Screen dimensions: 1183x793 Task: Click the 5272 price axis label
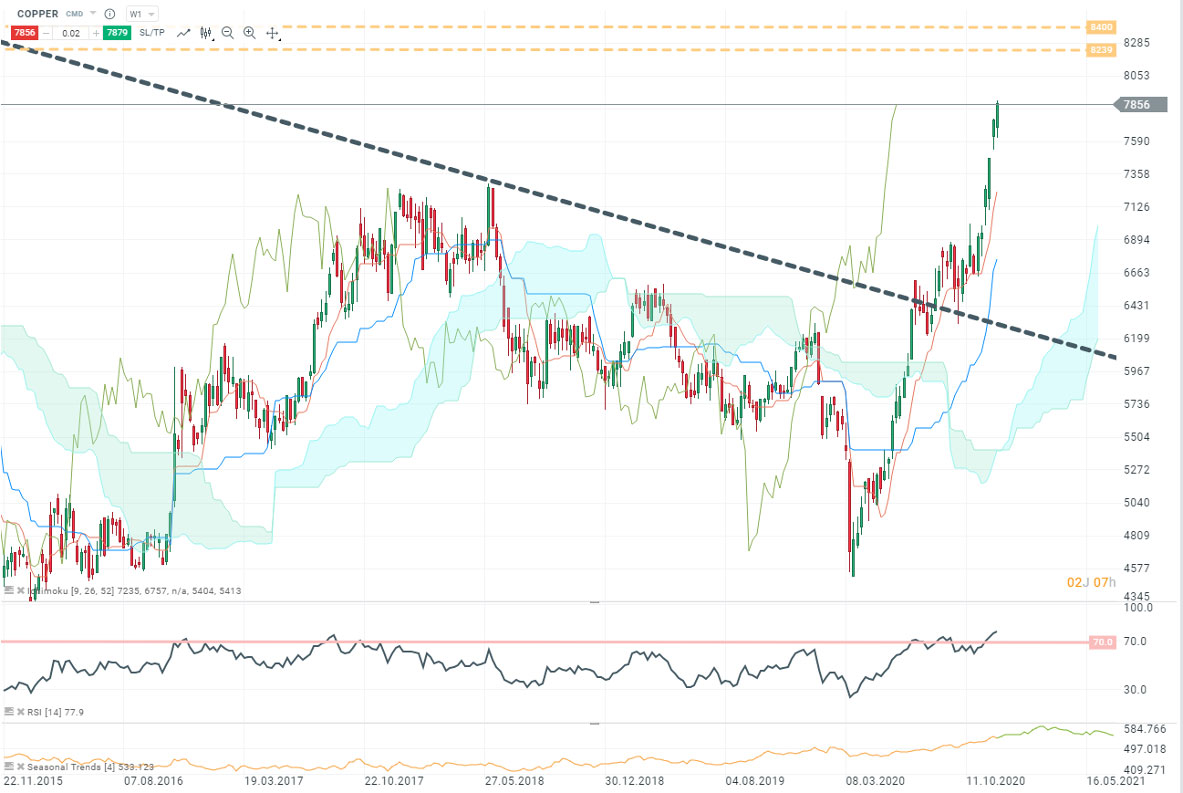pyautogui.click(x=1136, y=469)
